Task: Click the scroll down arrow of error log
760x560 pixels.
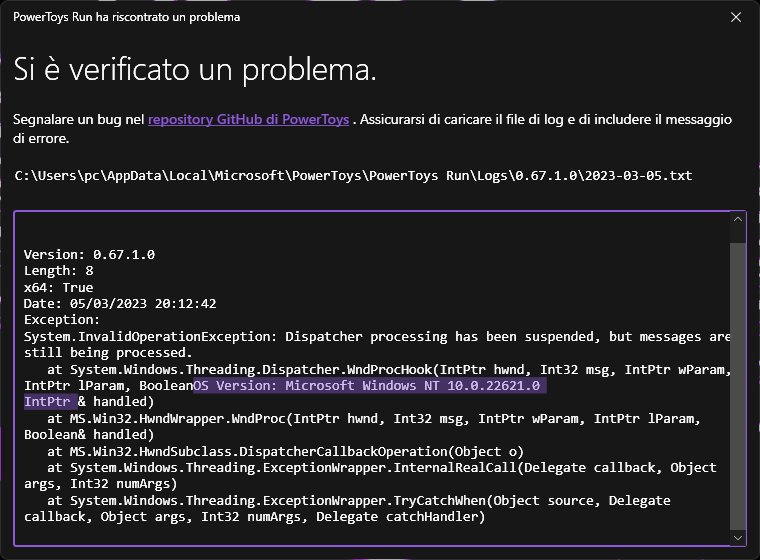Action: [738, 538]
